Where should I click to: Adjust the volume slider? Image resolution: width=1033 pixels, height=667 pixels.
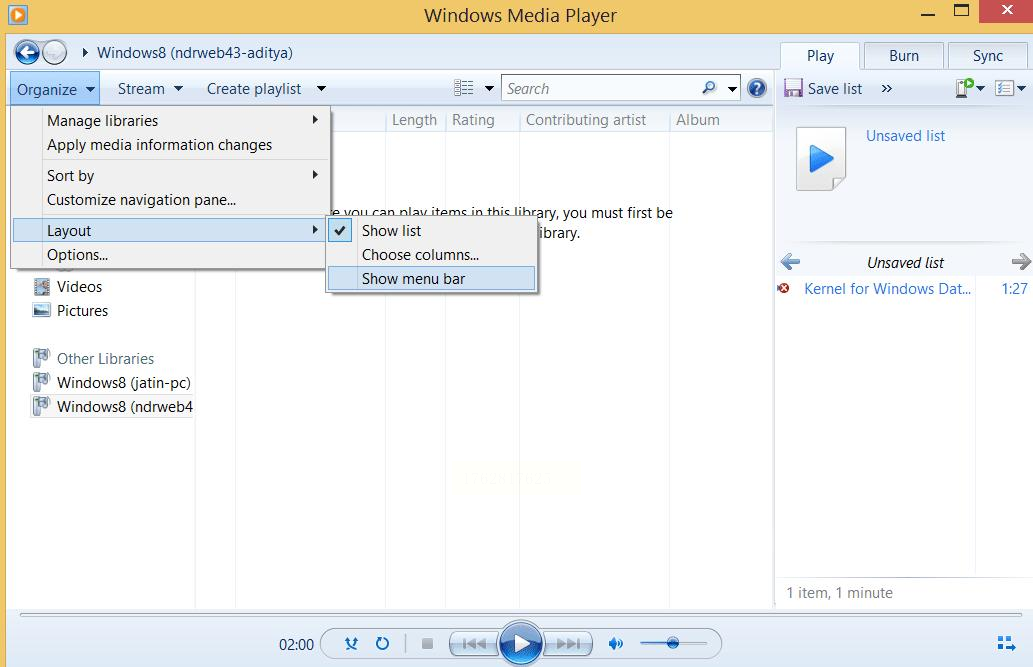673,643
